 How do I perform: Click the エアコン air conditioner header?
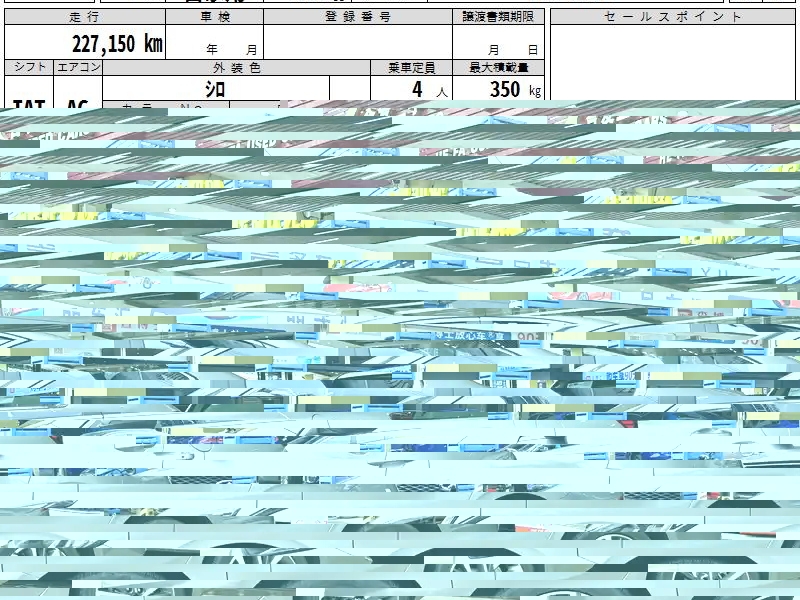click(78, 67)
